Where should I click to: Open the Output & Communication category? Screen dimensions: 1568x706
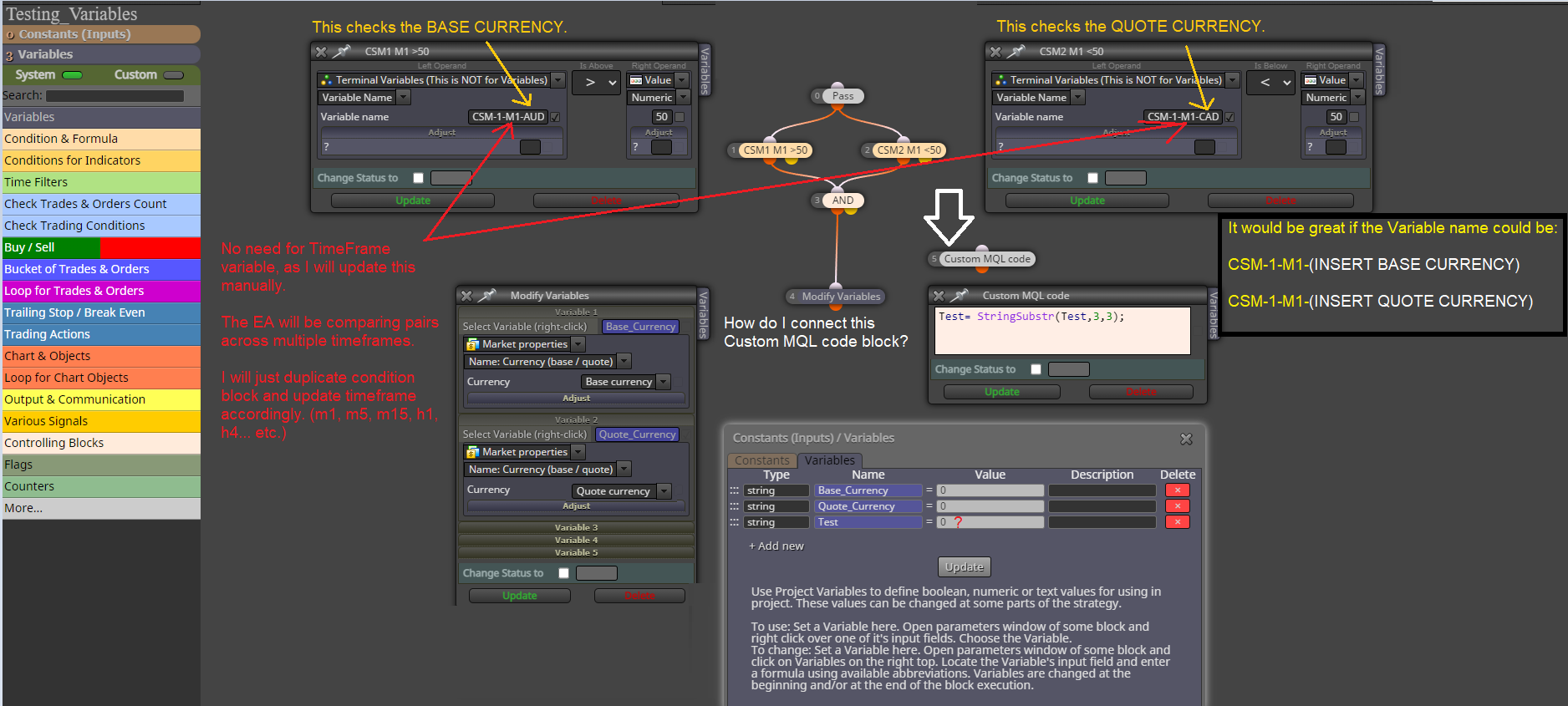point(101,399)
